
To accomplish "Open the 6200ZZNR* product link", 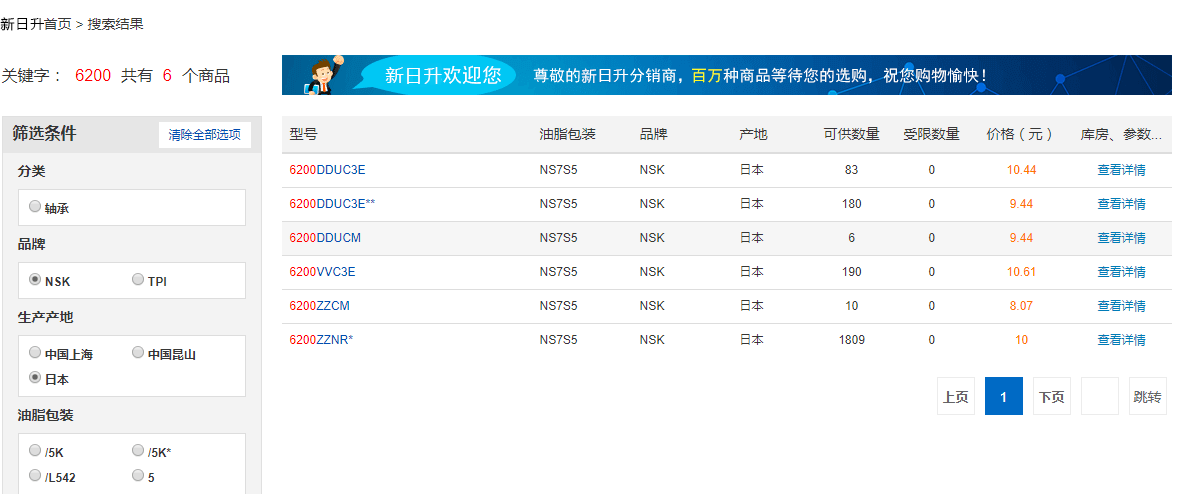I will coord(321,340).
